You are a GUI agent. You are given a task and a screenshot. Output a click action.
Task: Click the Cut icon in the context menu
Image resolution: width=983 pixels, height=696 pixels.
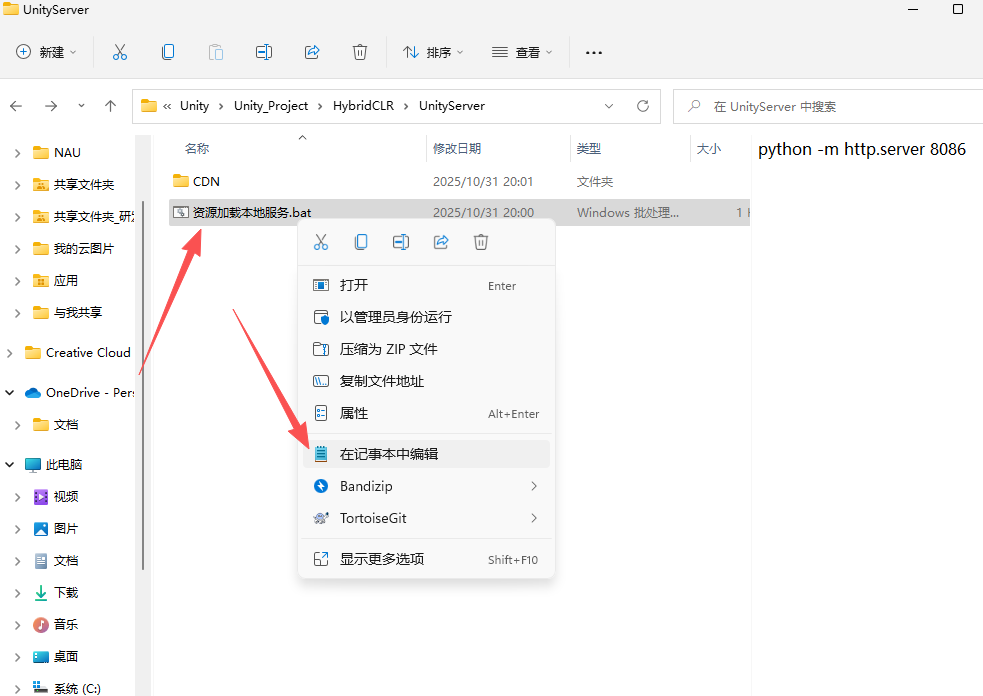[321, 242]
